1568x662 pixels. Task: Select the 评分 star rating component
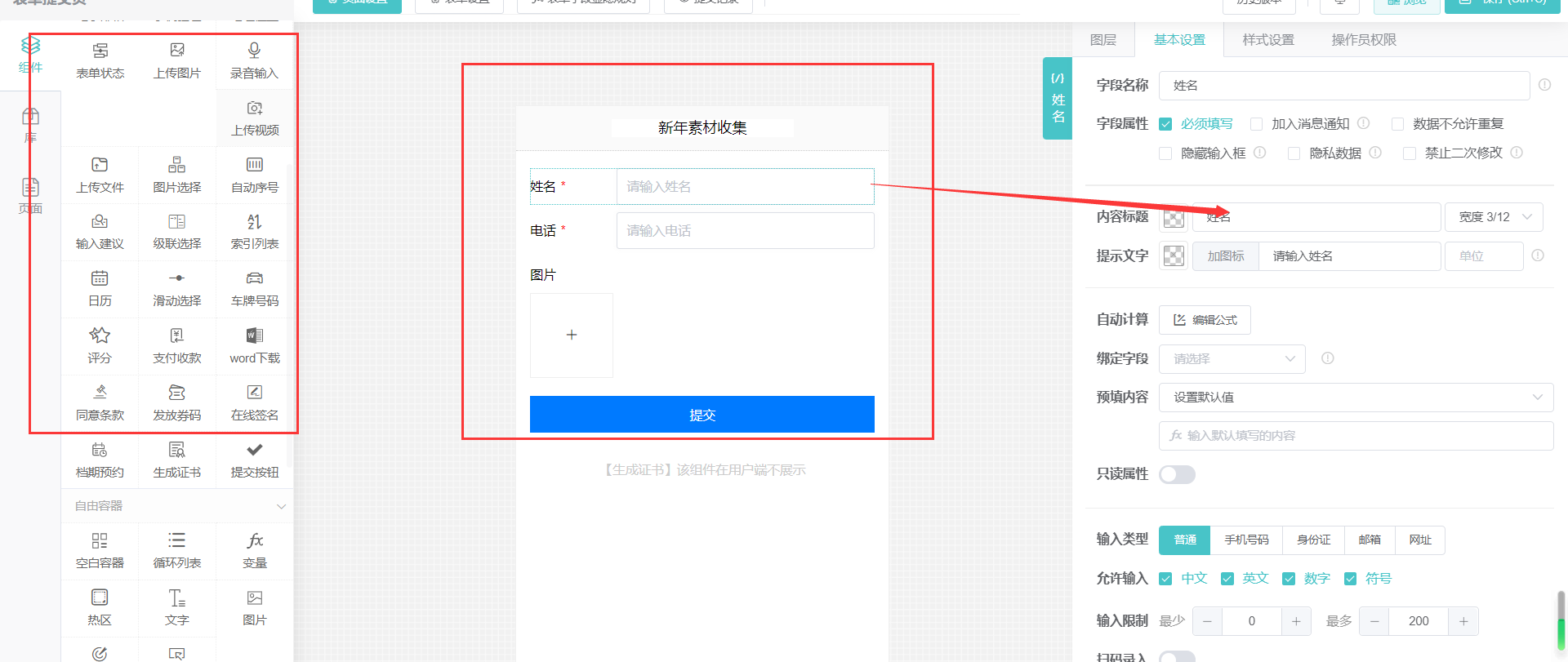pos(100,345)
